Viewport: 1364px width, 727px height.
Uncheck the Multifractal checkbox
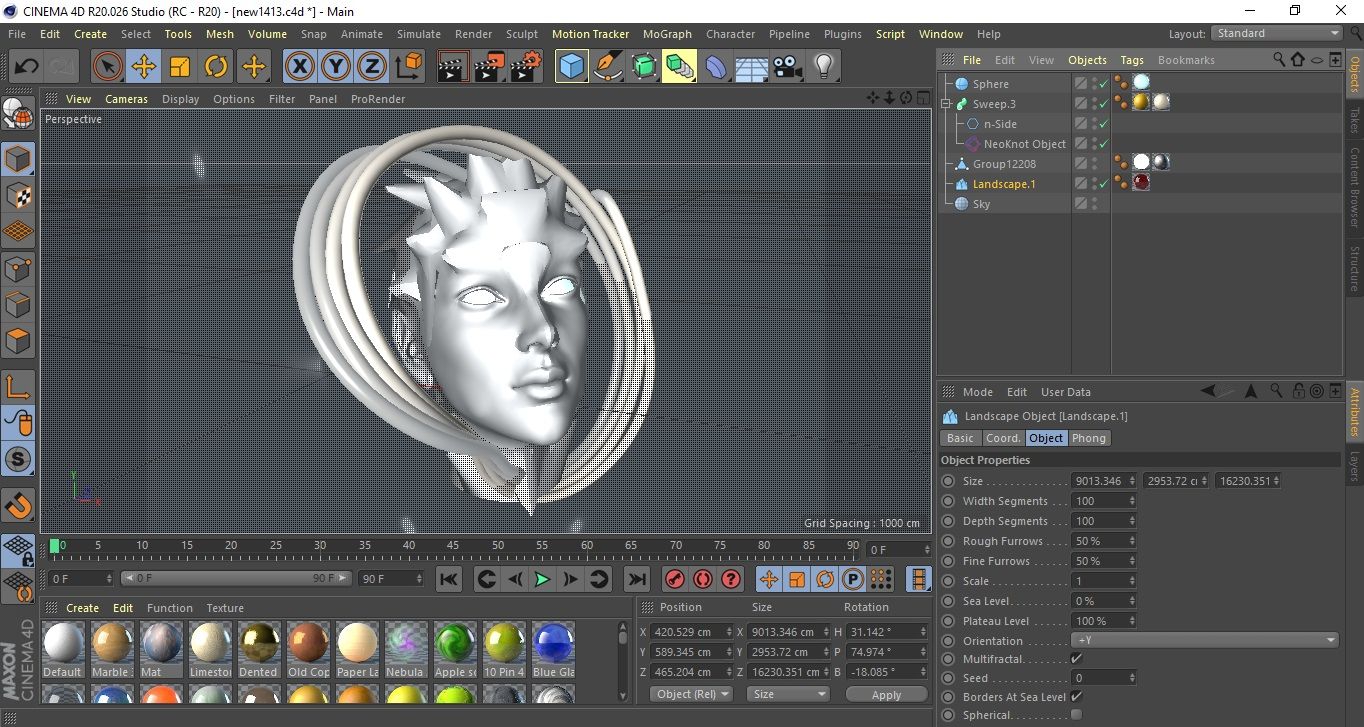pyautogui.click(x=1076, y=659)
